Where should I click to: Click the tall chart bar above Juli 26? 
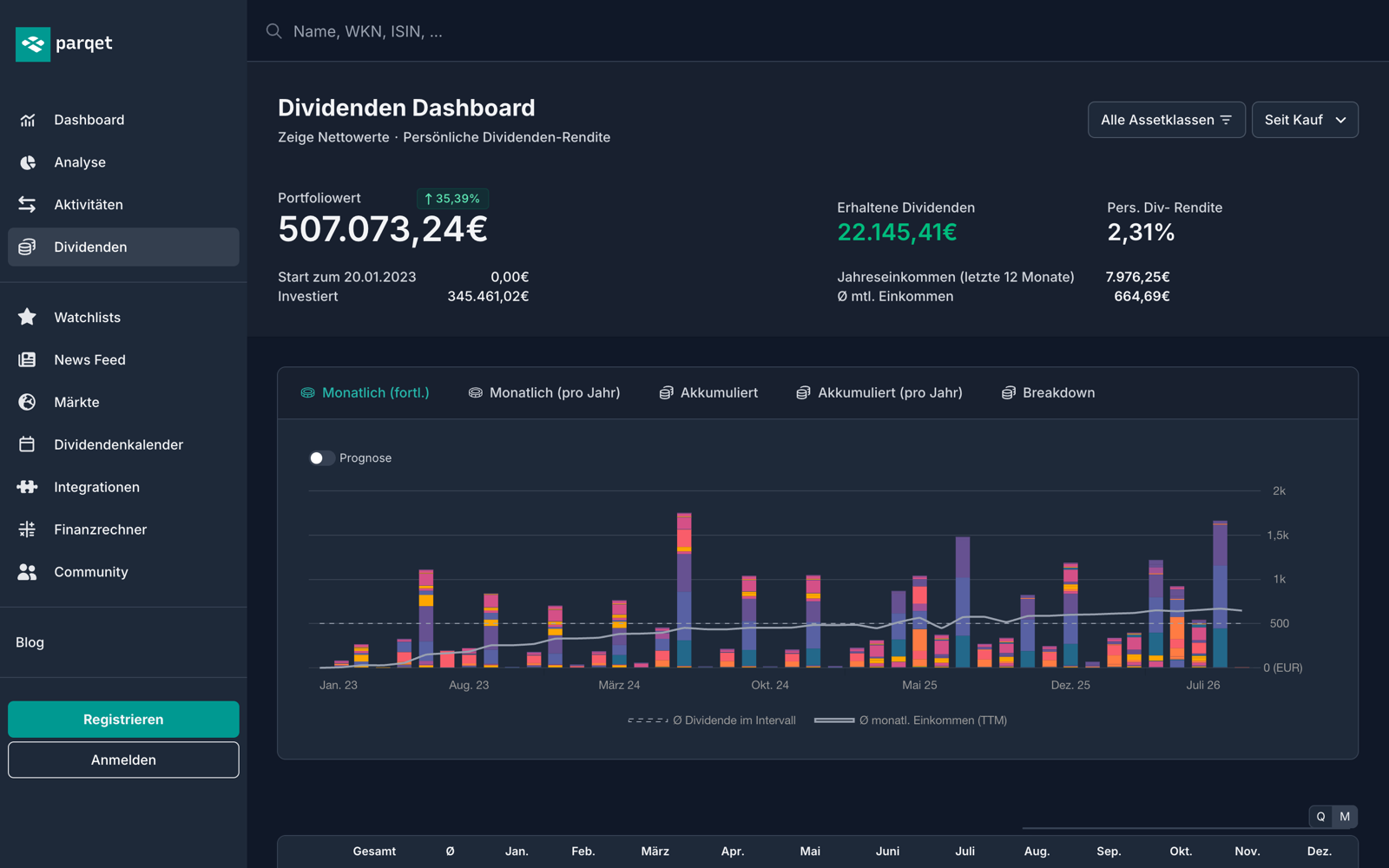[1220, 594]
